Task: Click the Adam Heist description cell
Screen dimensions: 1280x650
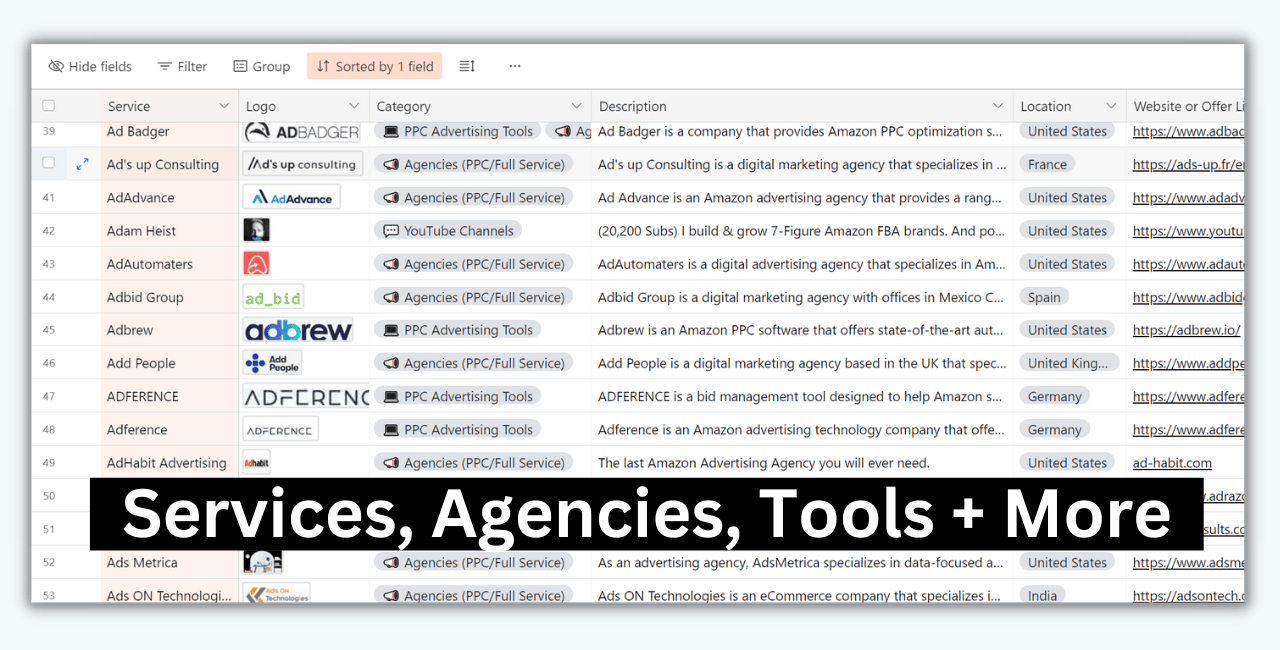Action: pyautogui.click(x=802, y=230)
